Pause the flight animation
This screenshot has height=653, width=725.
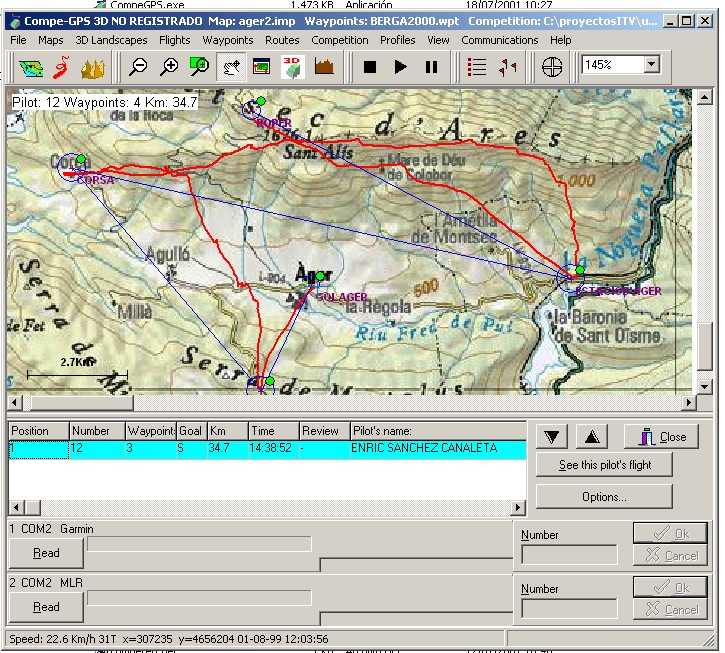(431, 68)
